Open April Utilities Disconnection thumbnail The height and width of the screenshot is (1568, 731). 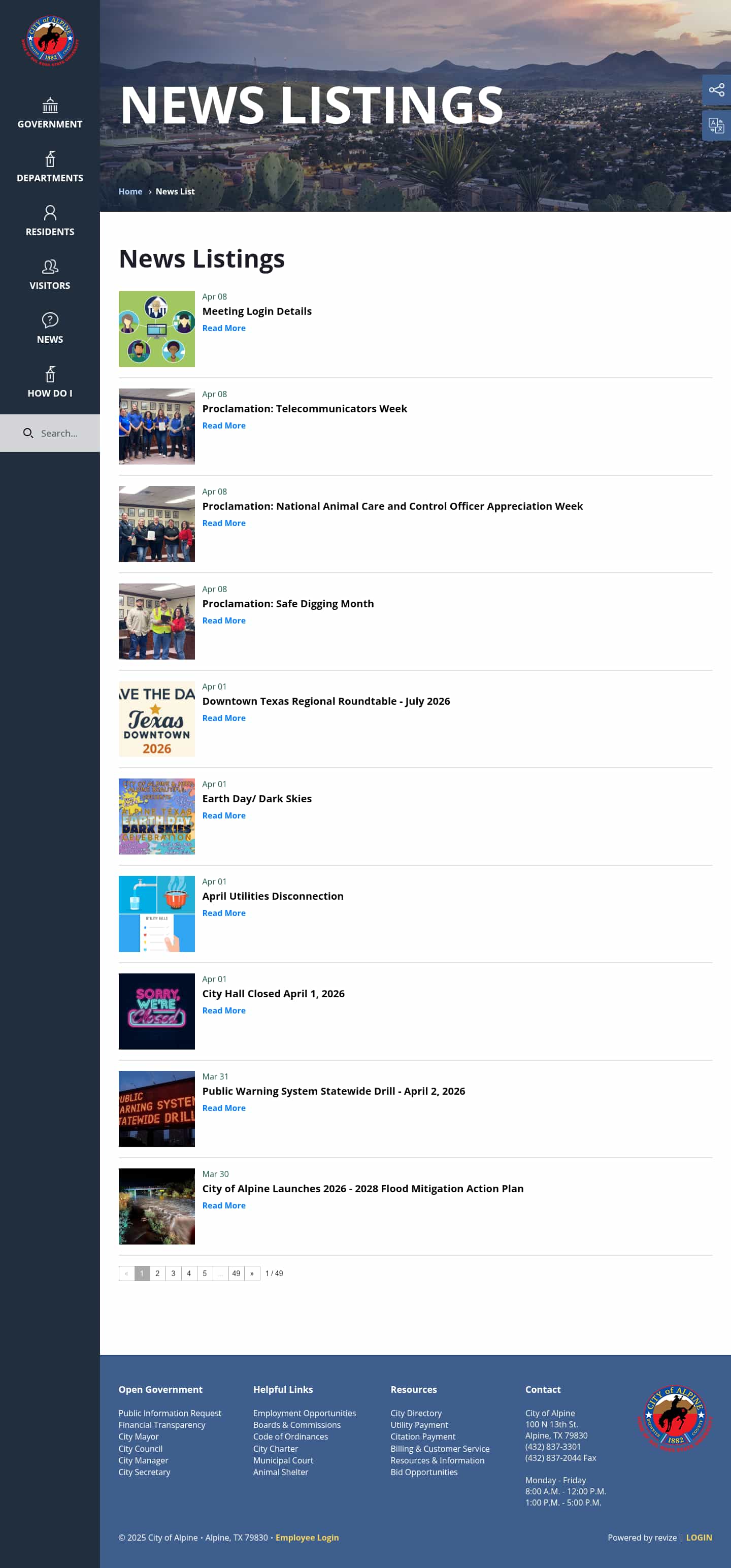[156, 913]
